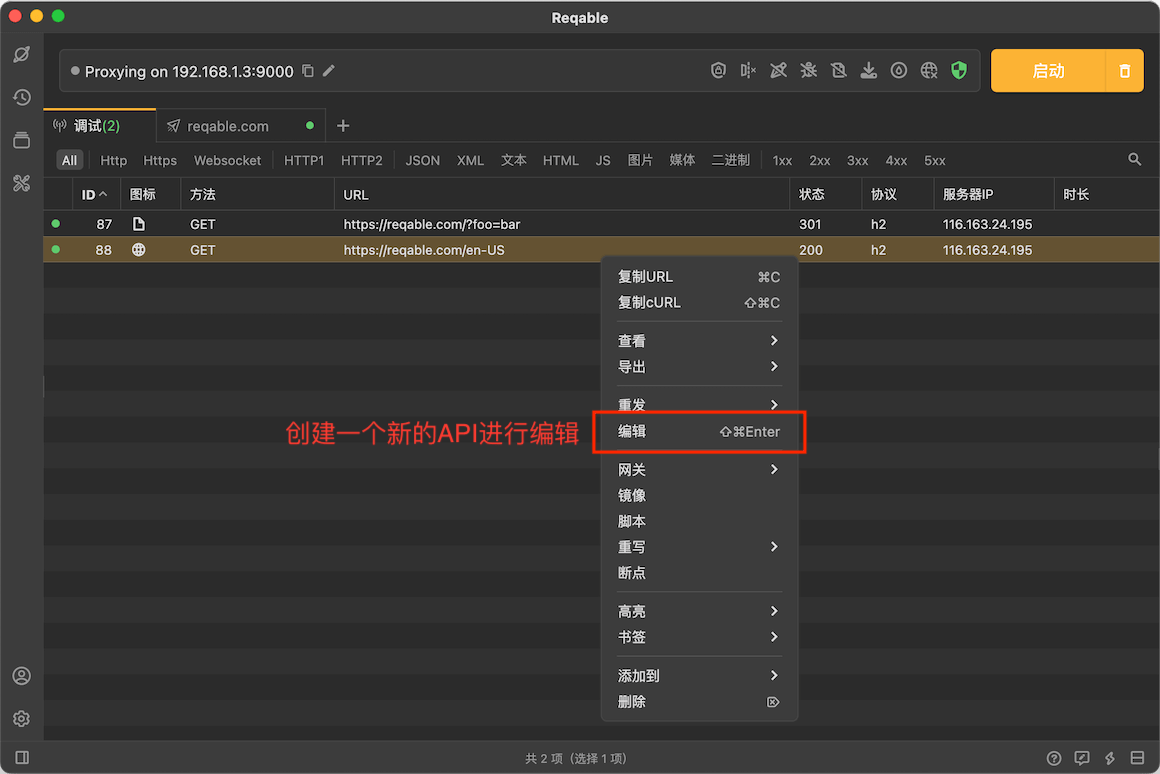Click the water drop circle icon
This screenshot has height=774, width=1160.
(899, 70)
